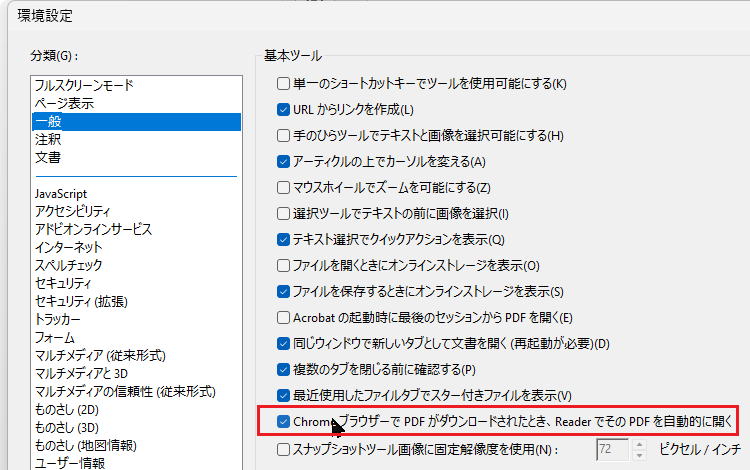Select フルスクリーンモード in the category list
750x470 pixels.
coord(84,86)
